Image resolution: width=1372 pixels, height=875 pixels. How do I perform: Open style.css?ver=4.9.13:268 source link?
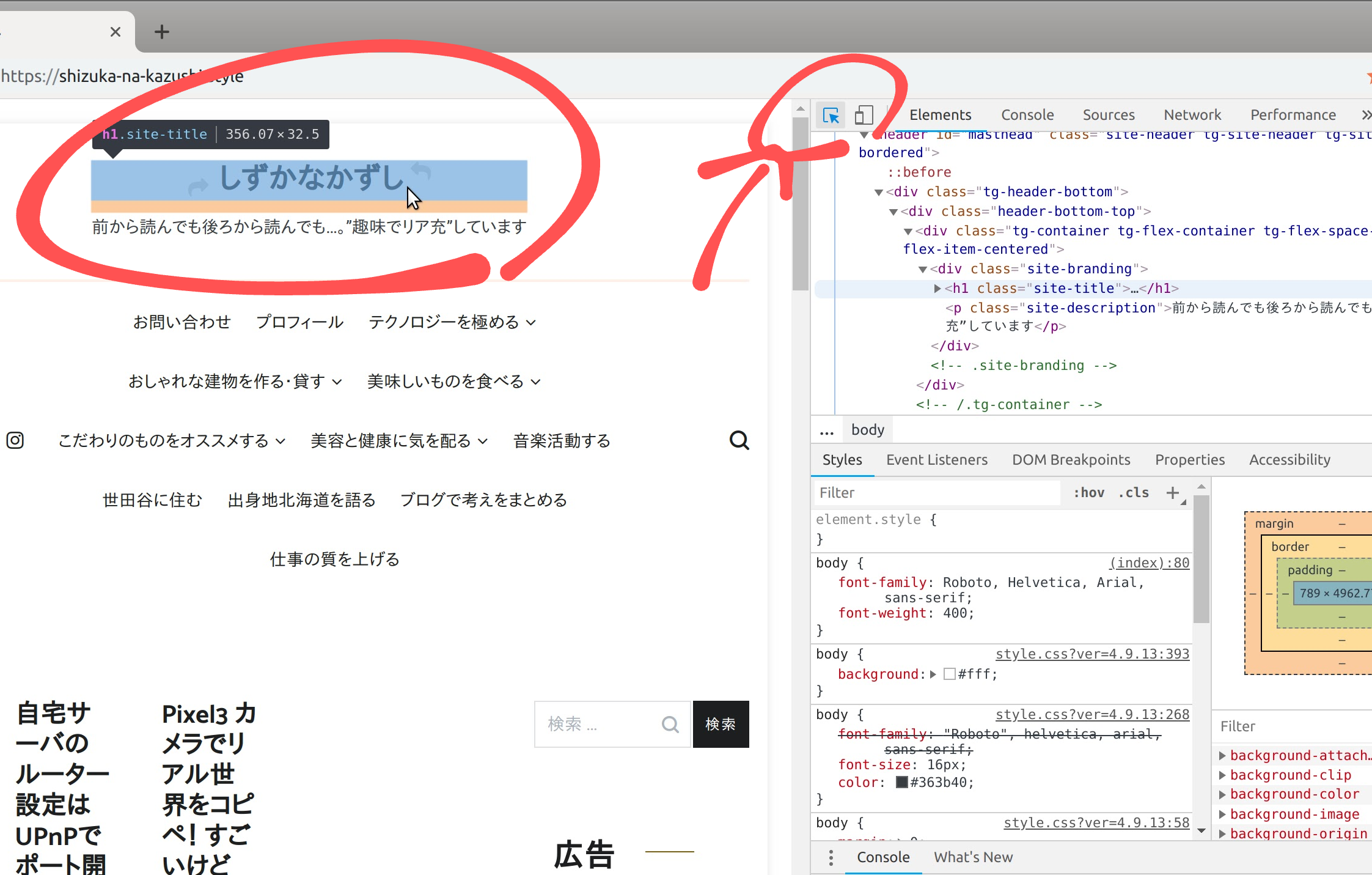coord(1092,715)
